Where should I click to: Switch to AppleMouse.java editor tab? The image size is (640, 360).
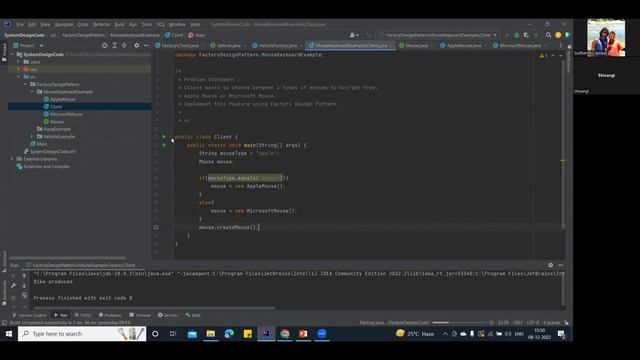pyautogui.click(x=464, y=45)
